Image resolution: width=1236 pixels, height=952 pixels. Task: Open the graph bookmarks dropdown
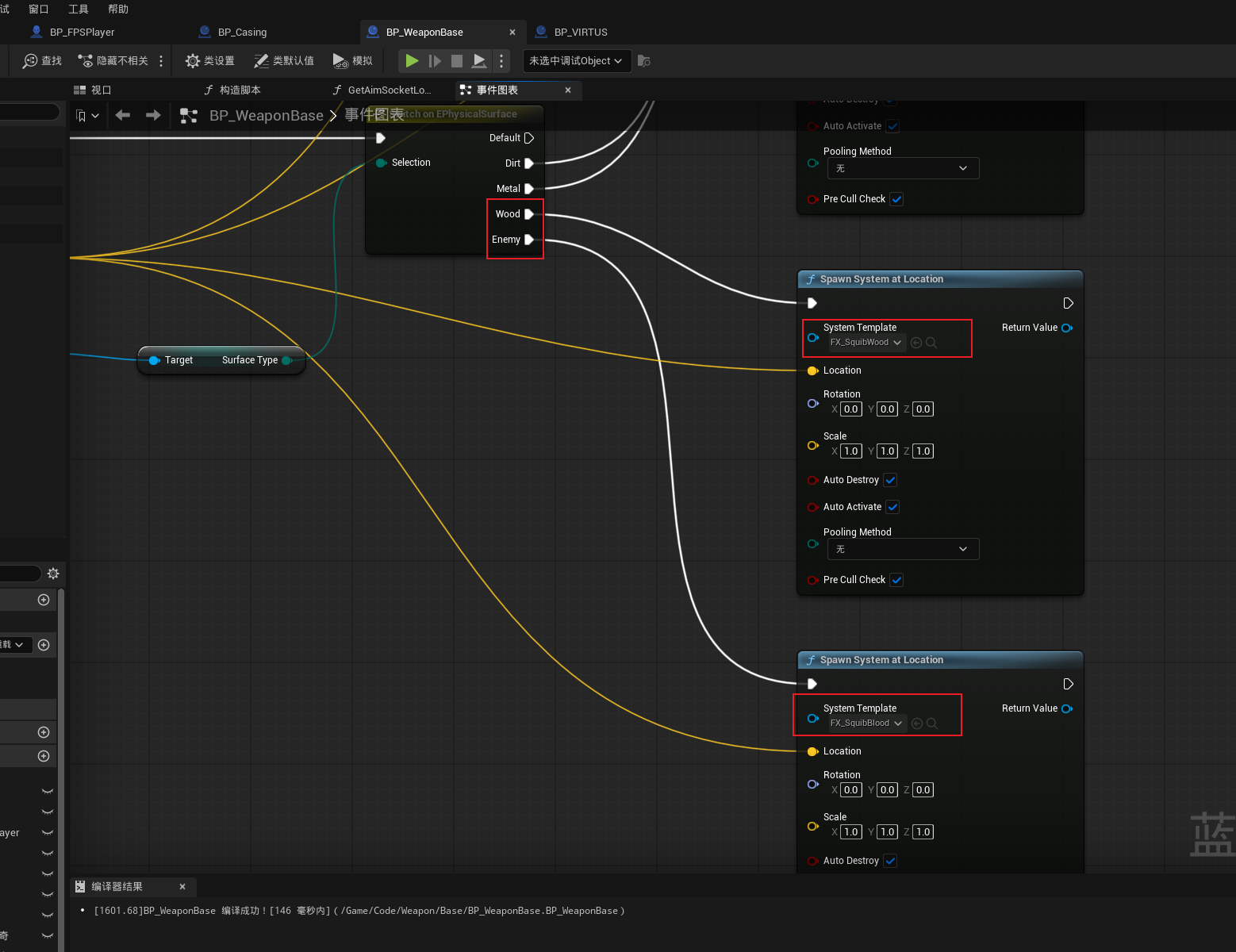[x=87, y=116]
